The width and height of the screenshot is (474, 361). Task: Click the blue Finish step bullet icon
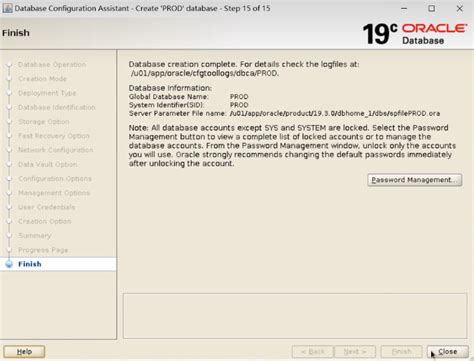(x=9, y=264)
